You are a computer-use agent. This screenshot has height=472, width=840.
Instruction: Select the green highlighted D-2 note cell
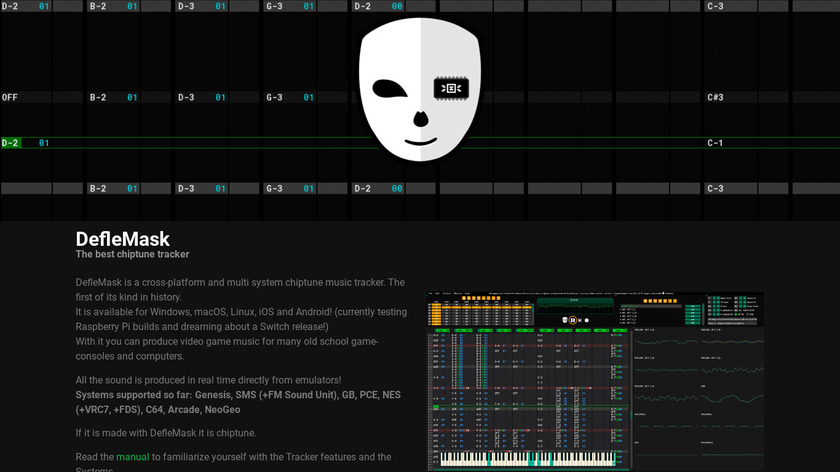pos(11,143)
